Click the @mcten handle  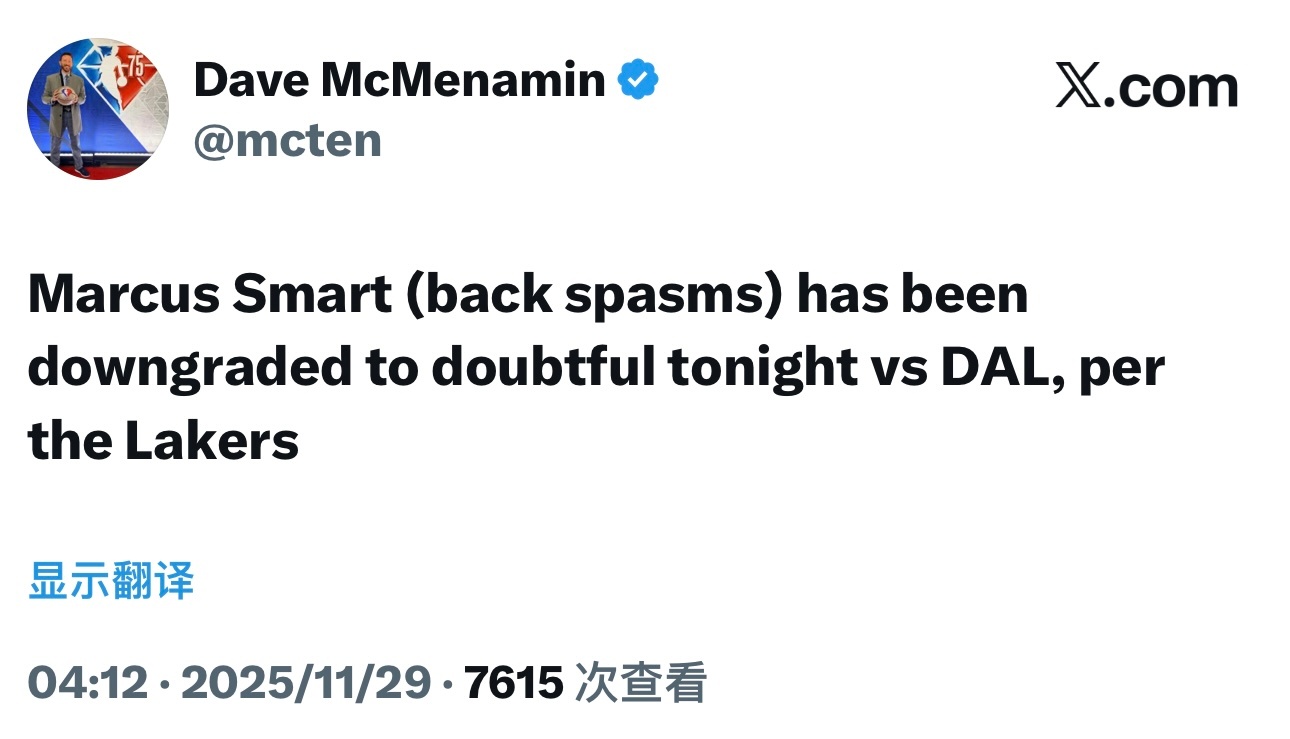(286, 140)
